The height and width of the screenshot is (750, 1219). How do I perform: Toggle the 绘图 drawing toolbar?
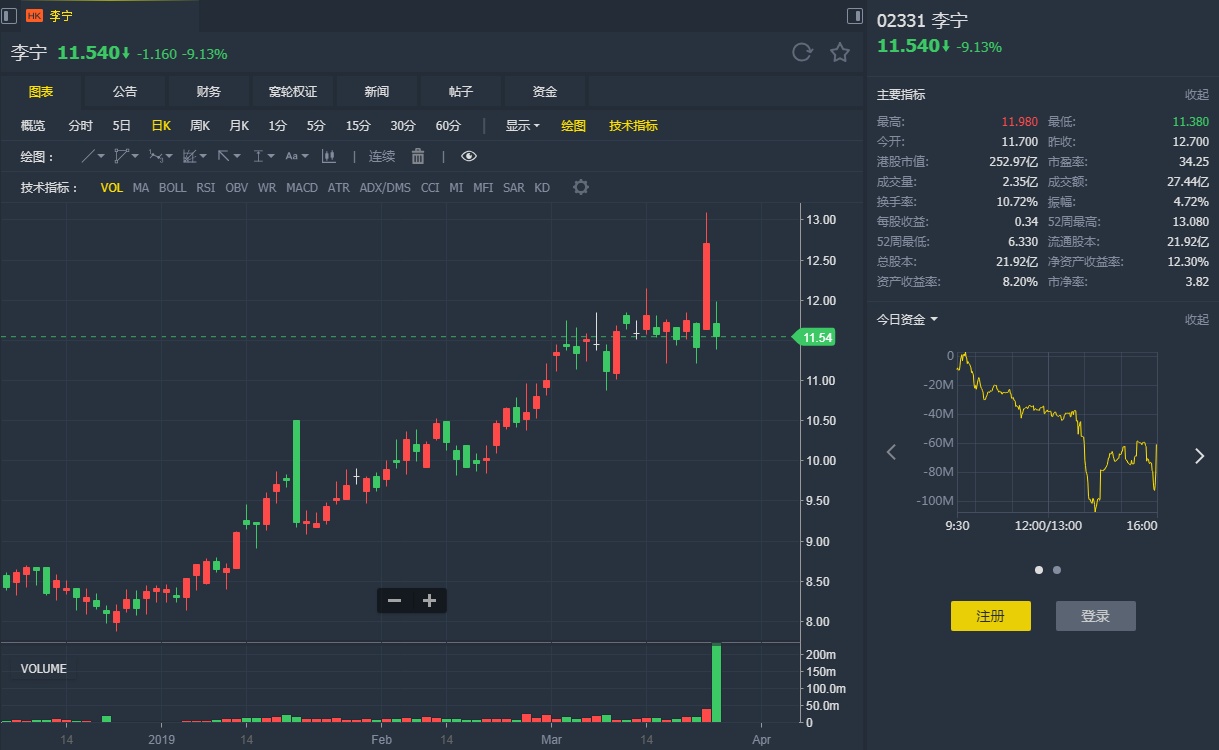574,126
